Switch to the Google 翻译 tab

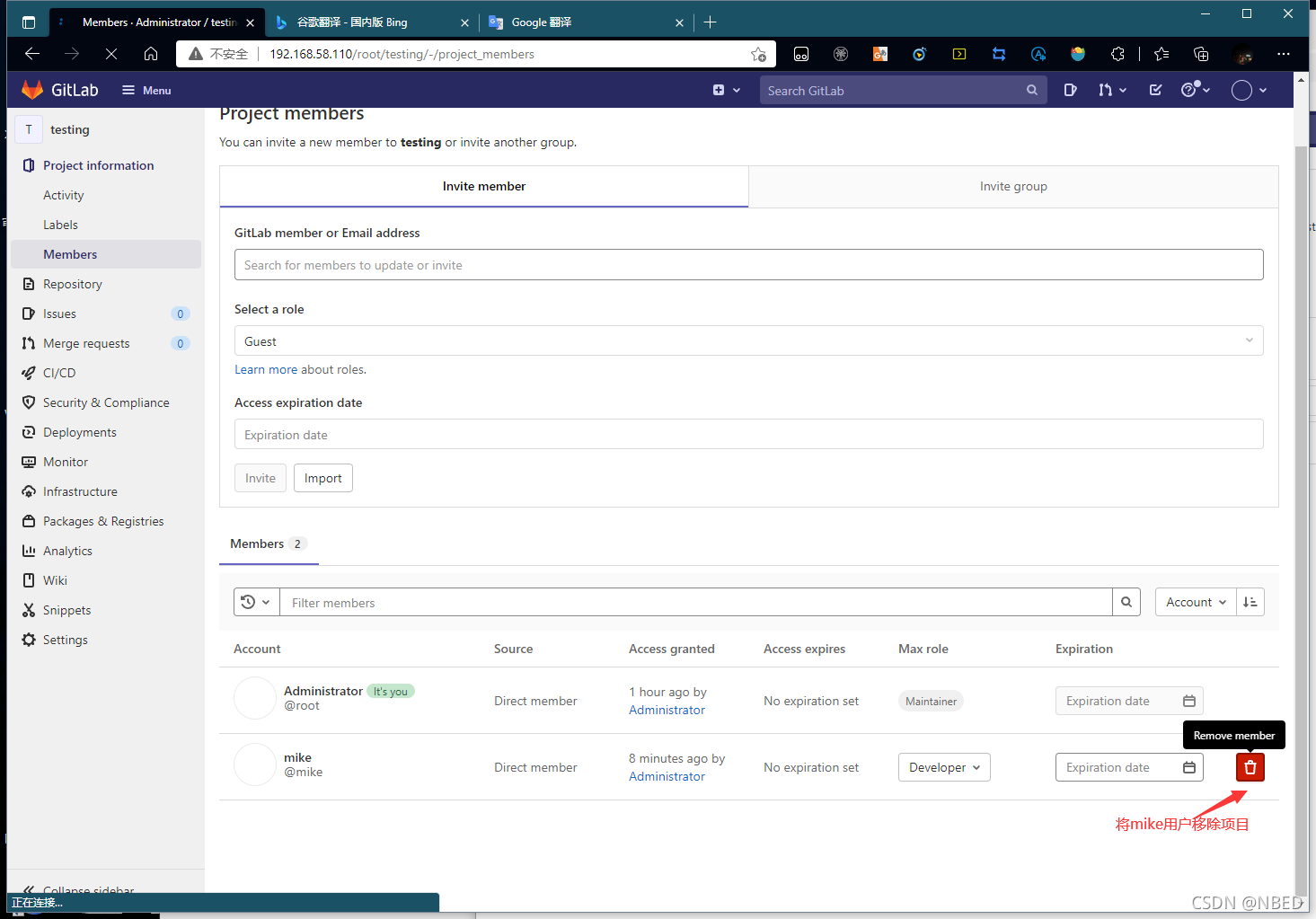(x=587, y=22)
